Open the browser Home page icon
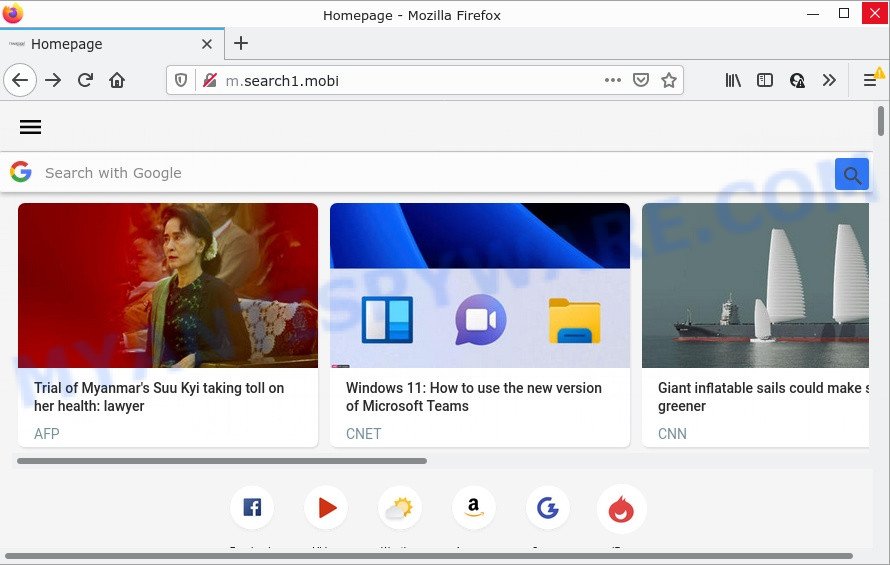Viewport: 890px width, 565px height. [117, 80]
